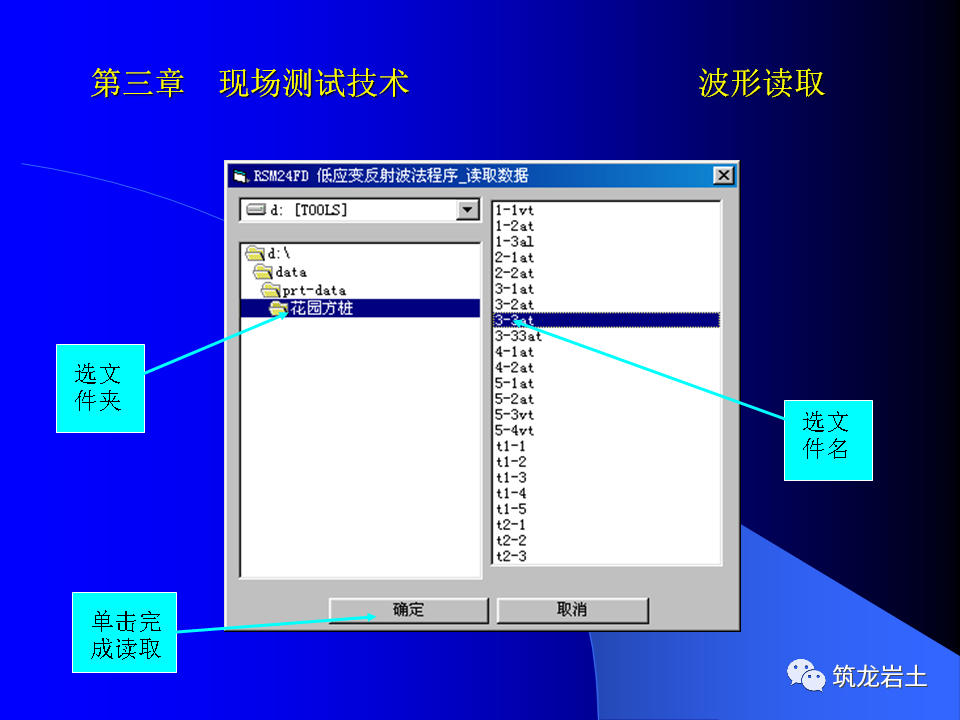The image size is (960, 720).
Task: Click the 确定 button to finish reading
Action: [408, 610]
